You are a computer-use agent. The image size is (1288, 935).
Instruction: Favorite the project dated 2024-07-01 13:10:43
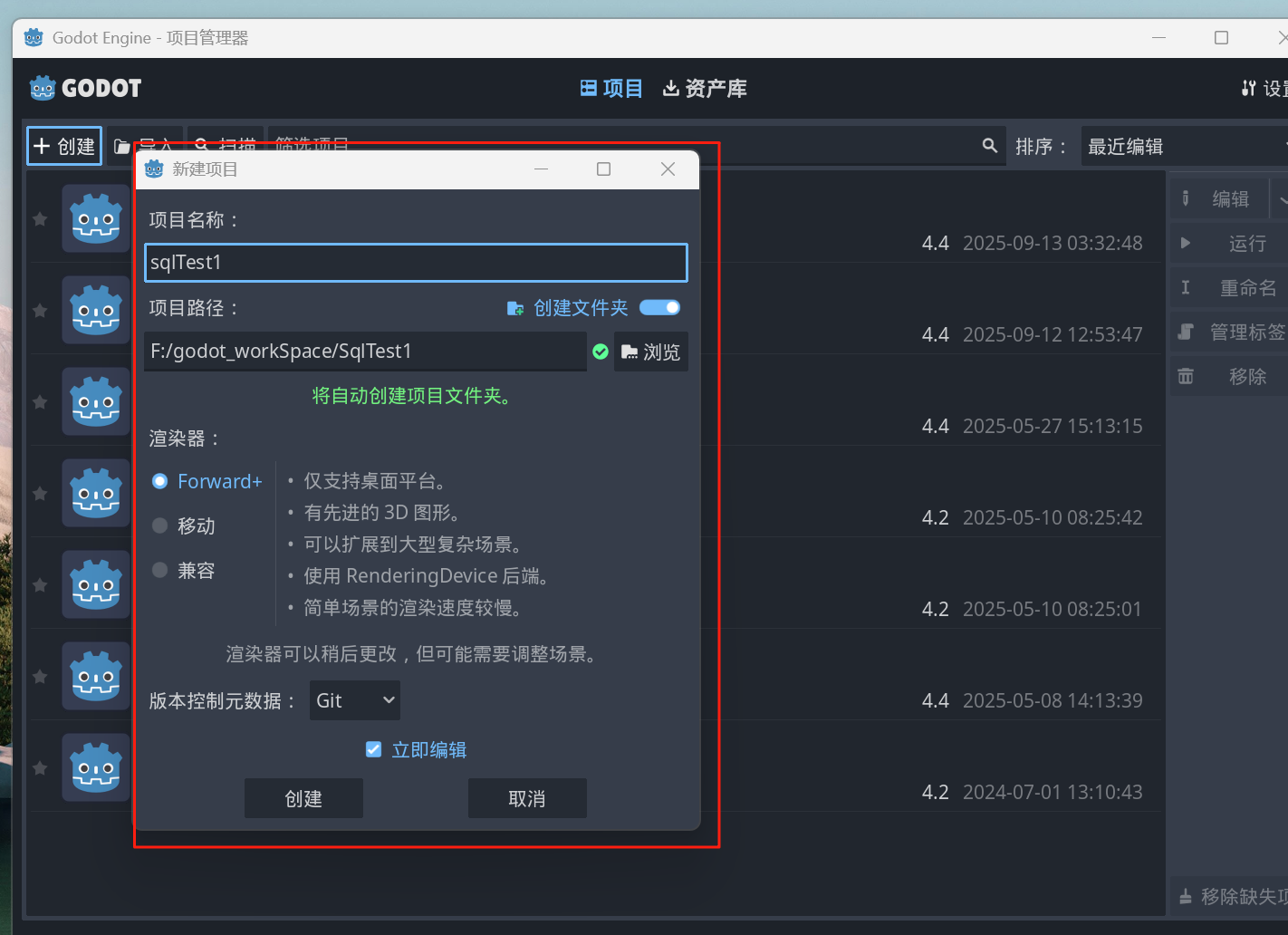point(40,768)
